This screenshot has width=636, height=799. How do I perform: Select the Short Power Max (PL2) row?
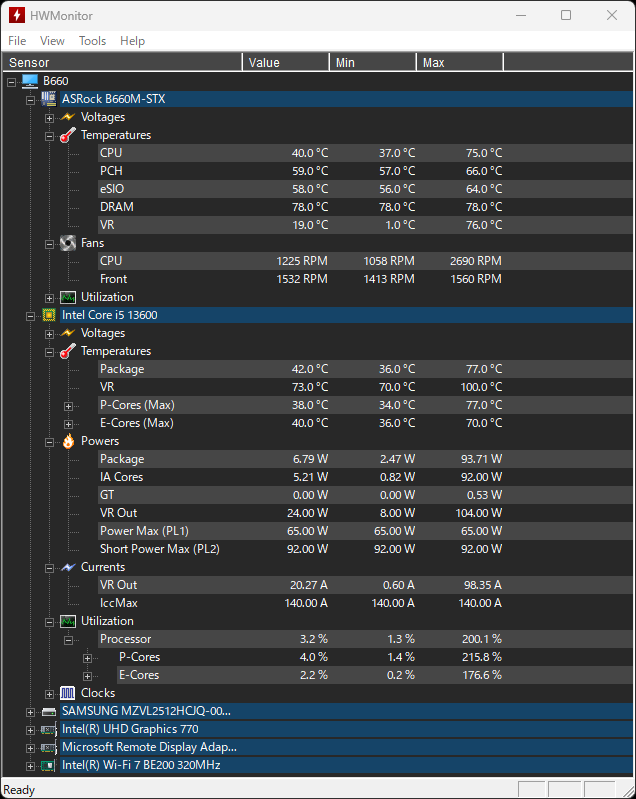click(x=365, y=549)
